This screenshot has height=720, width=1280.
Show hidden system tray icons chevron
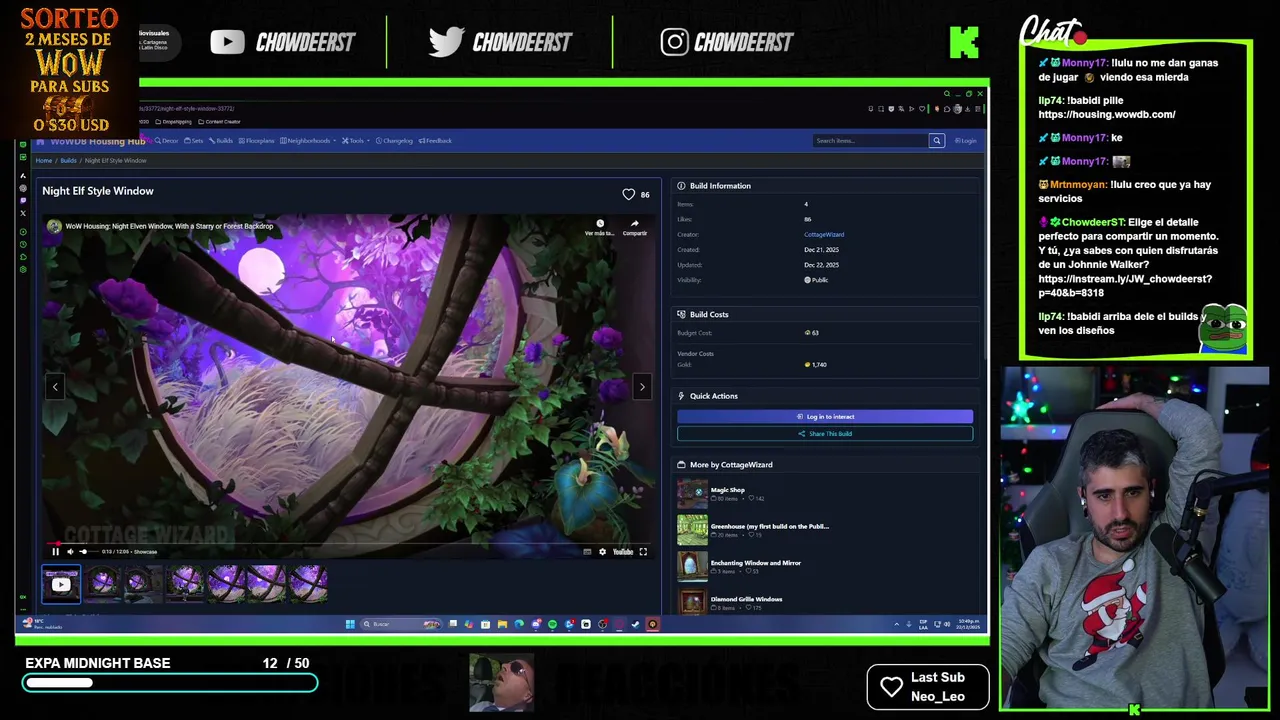(x=896, y=625)
